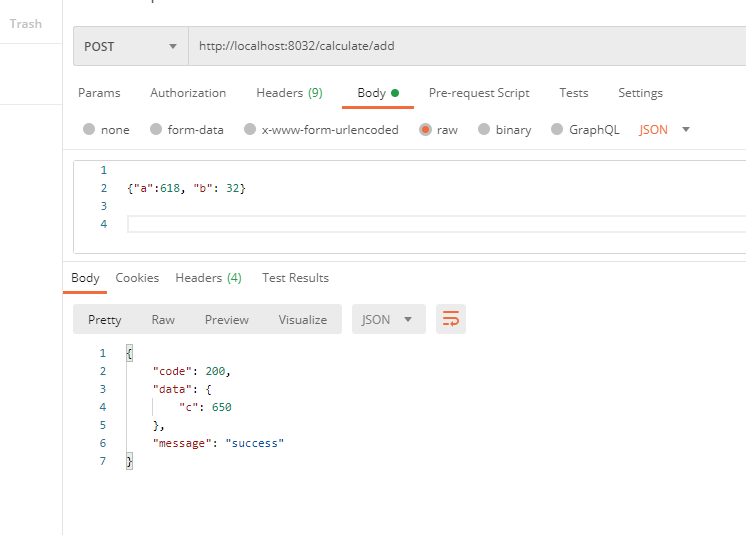Open the response Headers (4) tab
This screenshot has height=535, width=746.
pos(208,278)
